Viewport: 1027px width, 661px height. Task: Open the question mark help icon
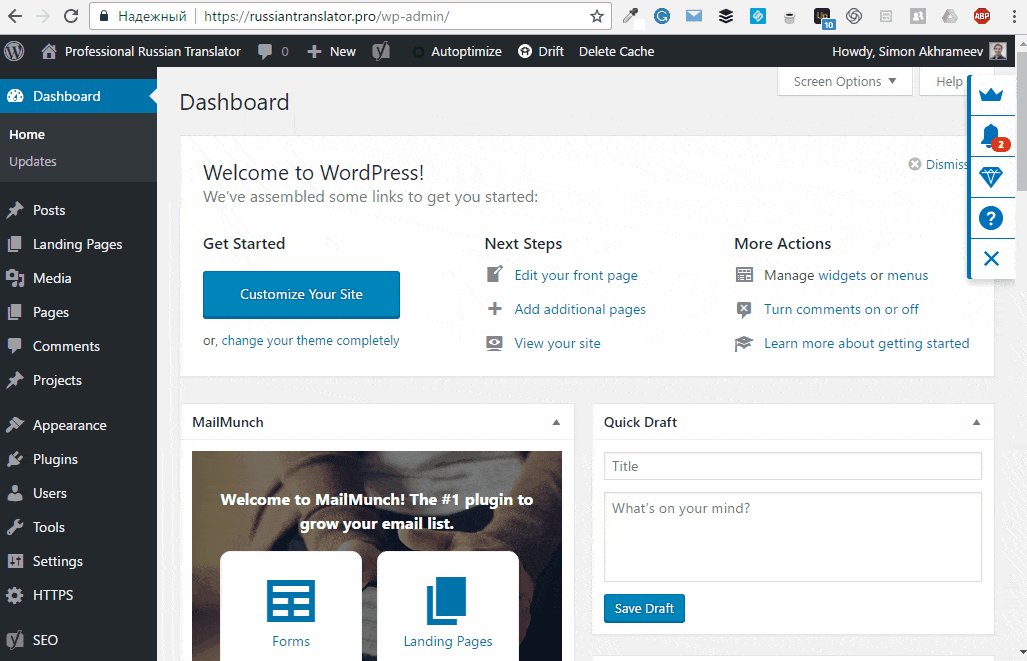coord(991,217)
